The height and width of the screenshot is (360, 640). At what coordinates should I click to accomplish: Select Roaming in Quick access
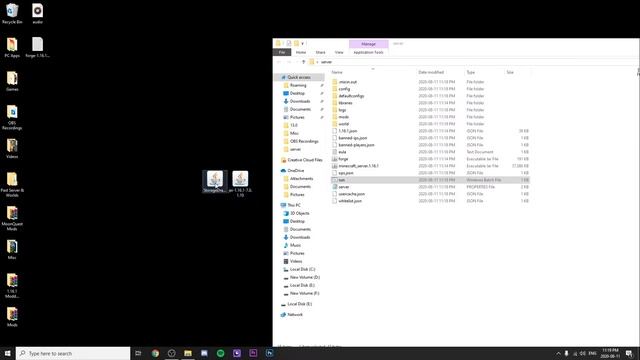click(298, 85)
